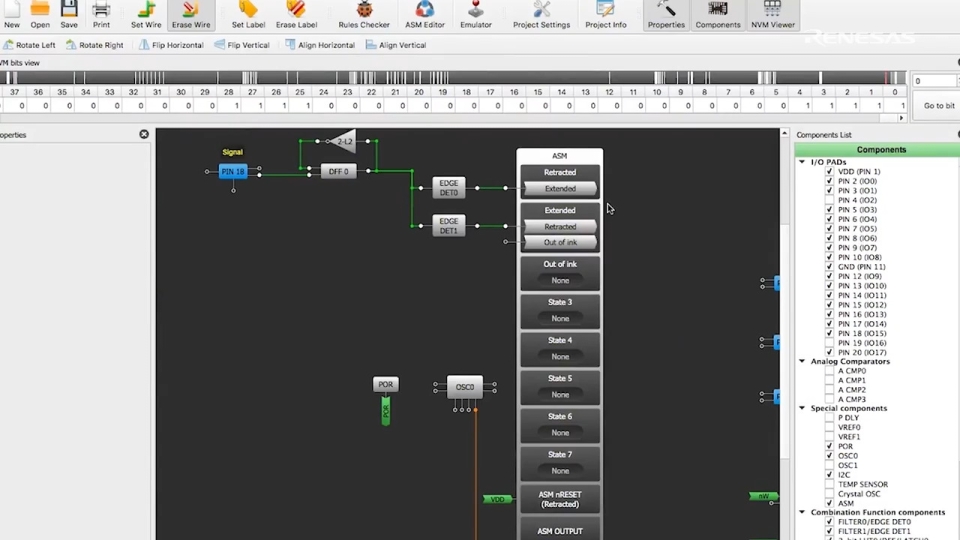This screenshot has height=540, width=960.
Task: Save the project
Action: [69, 15]
